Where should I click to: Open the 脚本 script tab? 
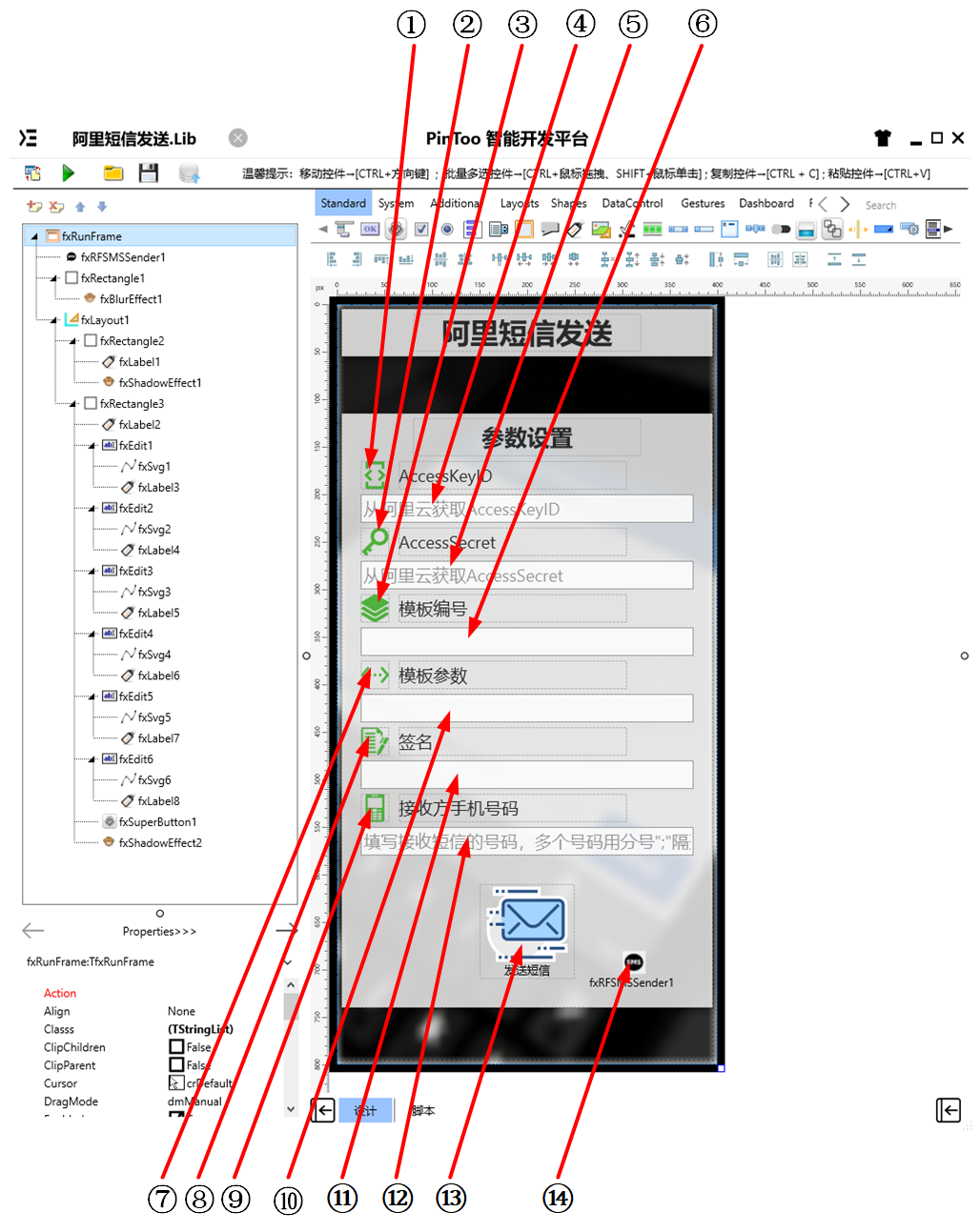(x=423, y=1110)
